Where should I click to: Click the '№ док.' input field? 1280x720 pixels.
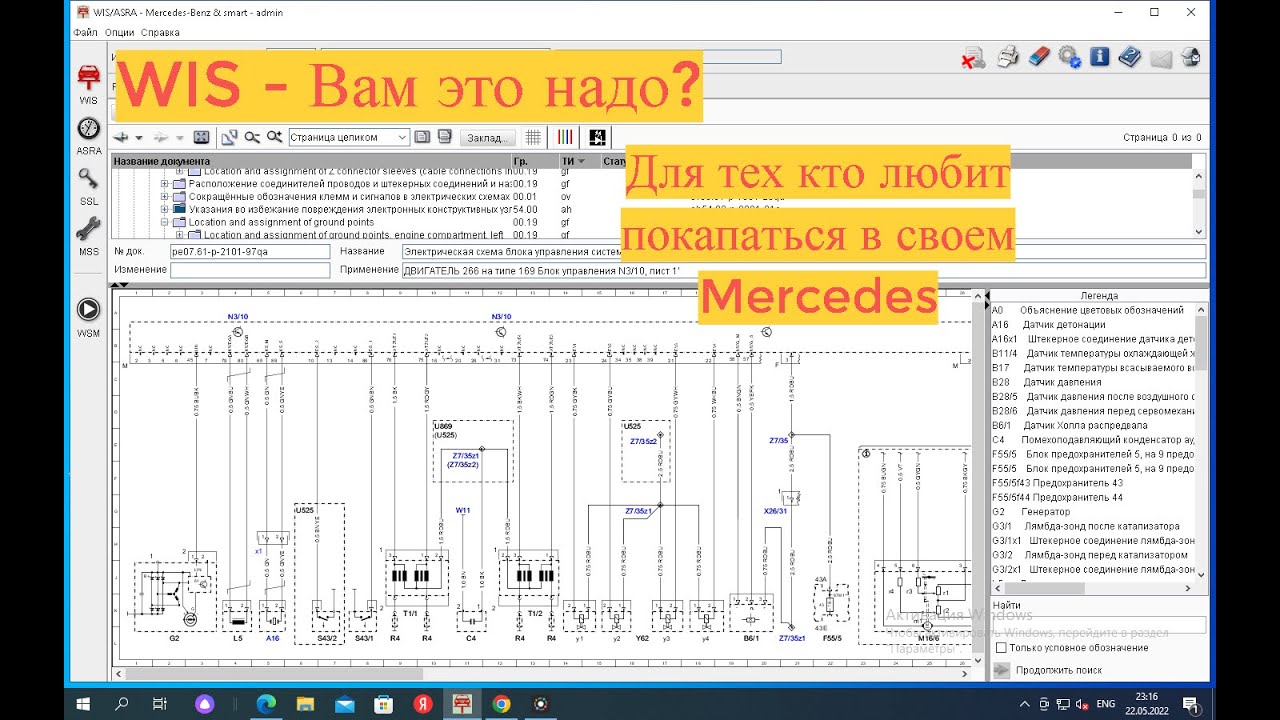[249, 252]
